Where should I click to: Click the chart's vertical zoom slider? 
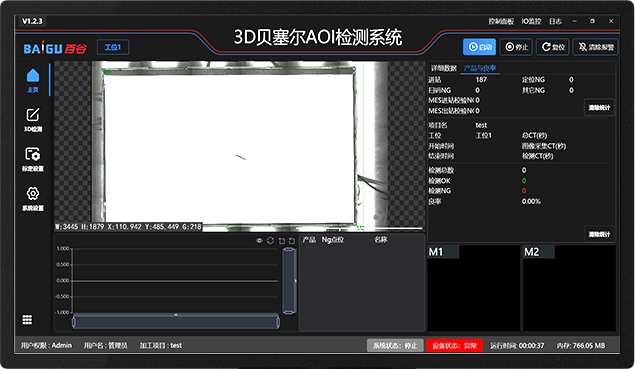pyautogui.click(x=289, y=281)
